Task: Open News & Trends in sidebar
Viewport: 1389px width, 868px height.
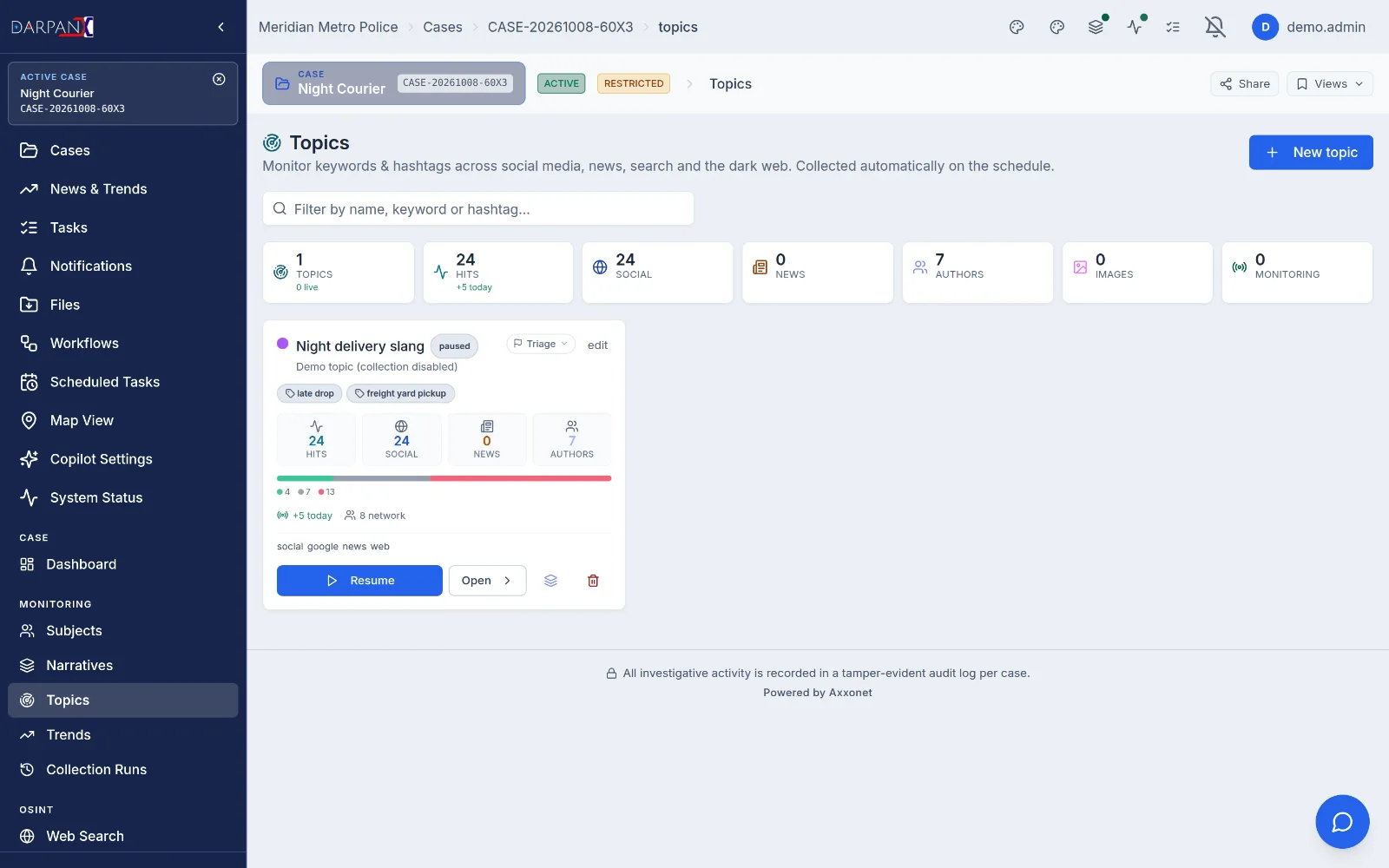Action: tap(122, 189)
